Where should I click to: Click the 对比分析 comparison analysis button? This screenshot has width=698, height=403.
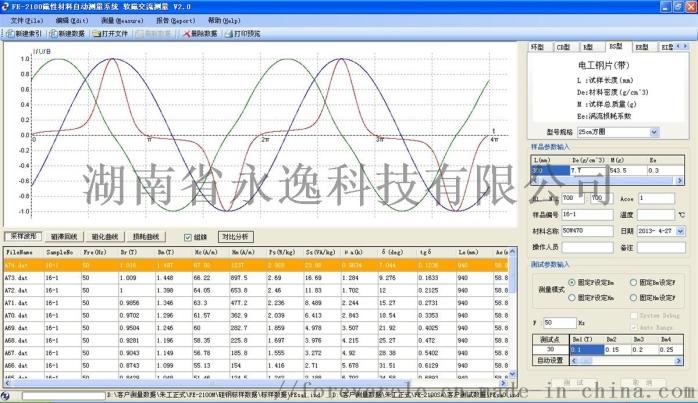235,237
